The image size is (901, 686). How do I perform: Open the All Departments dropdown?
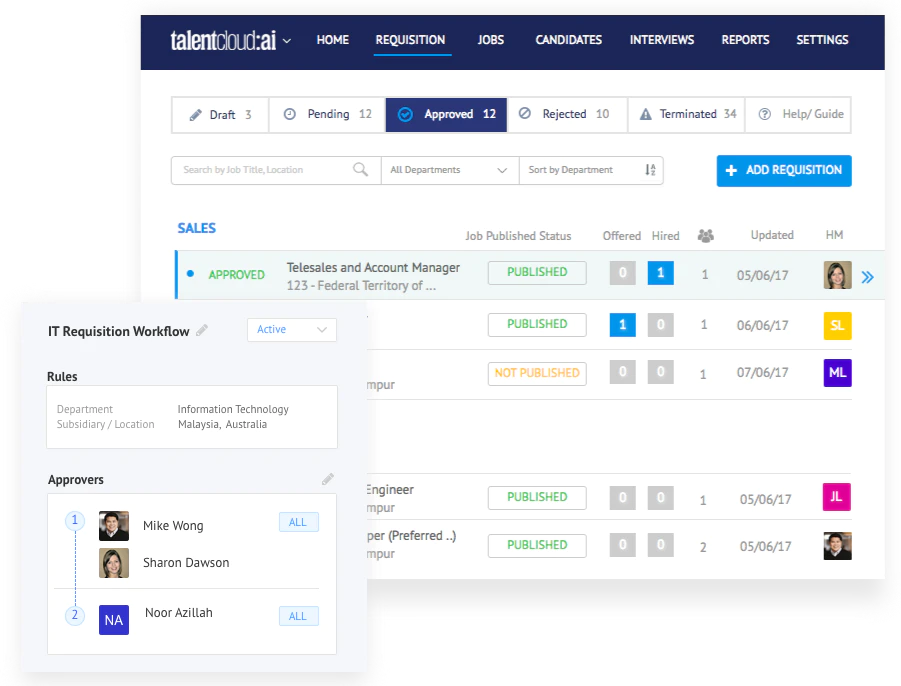click(450, 170)
